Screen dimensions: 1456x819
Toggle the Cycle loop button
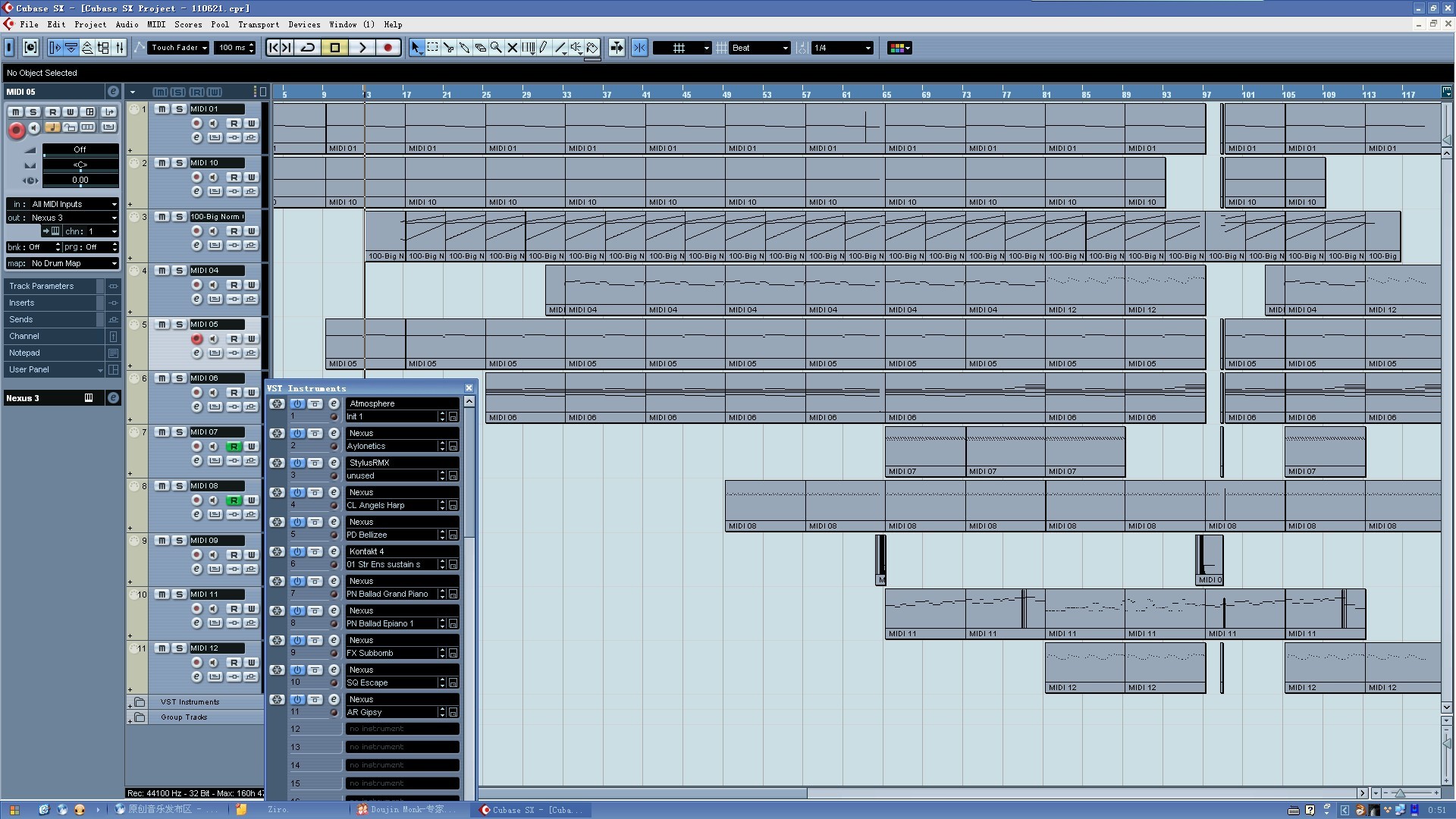point(308,48)
